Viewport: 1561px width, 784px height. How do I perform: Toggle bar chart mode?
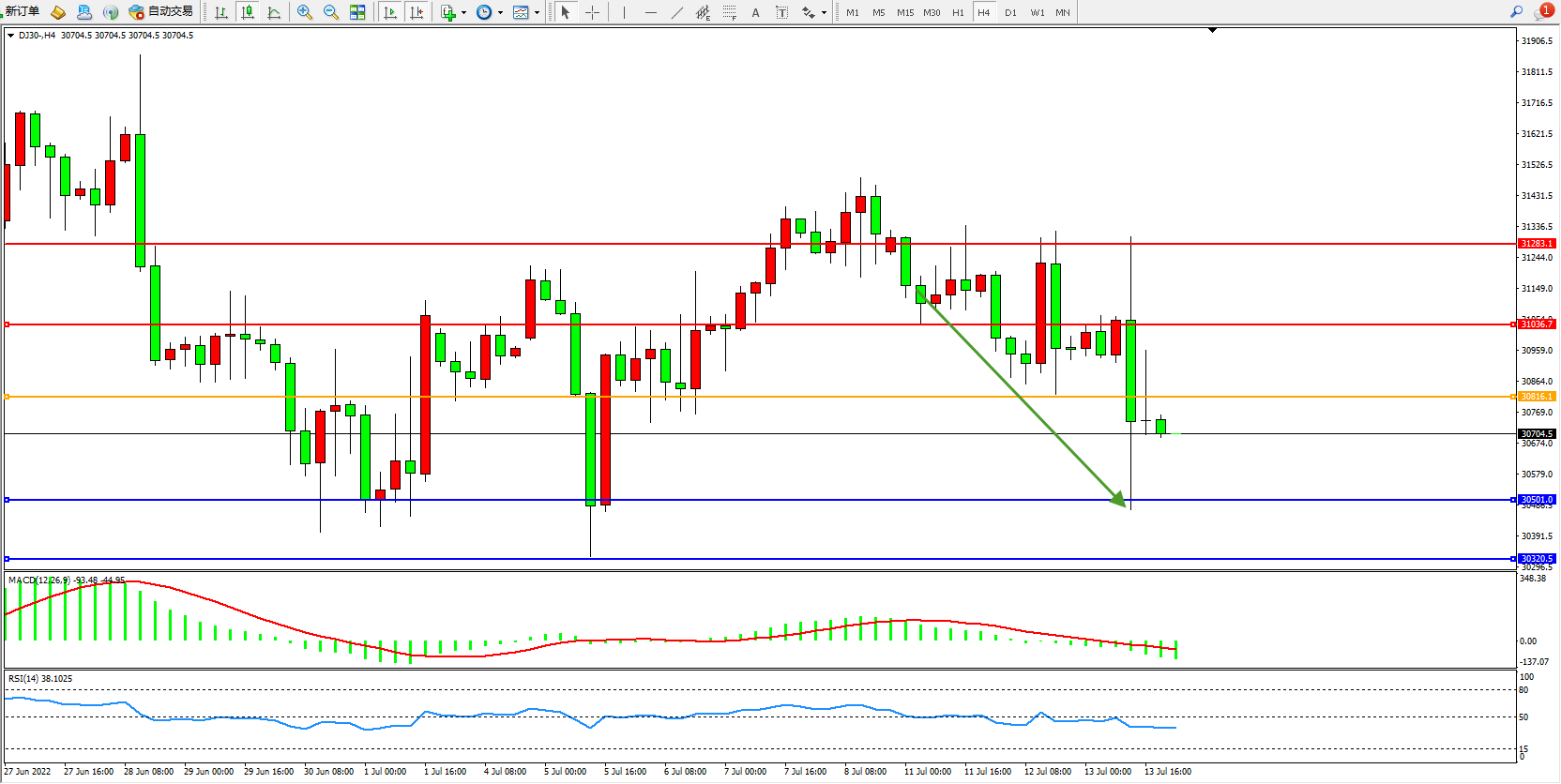coord(221,12)
